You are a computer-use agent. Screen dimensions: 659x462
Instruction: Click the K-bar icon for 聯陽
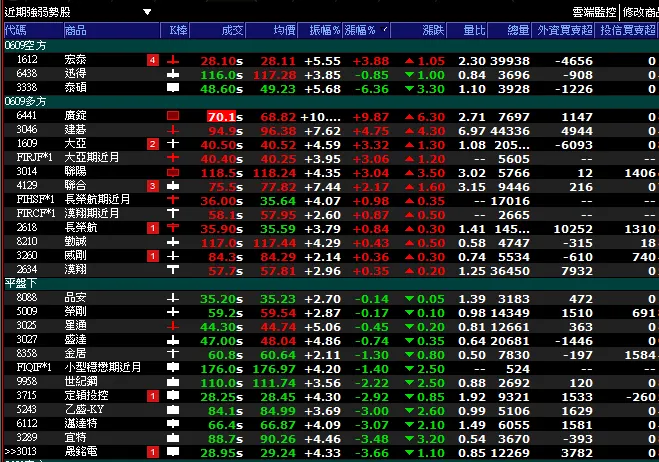click(x=173, y=172)
